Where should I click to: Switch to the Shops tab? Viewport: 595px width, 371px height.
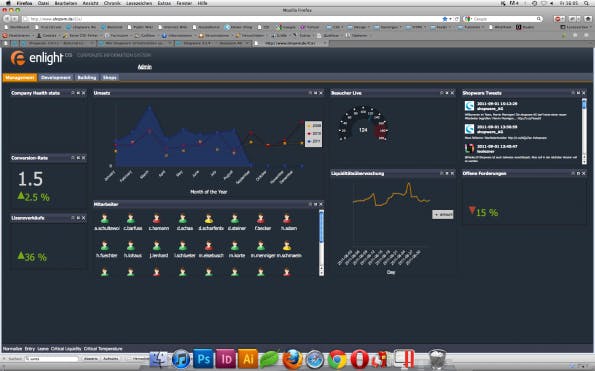(x=110, y=77)
